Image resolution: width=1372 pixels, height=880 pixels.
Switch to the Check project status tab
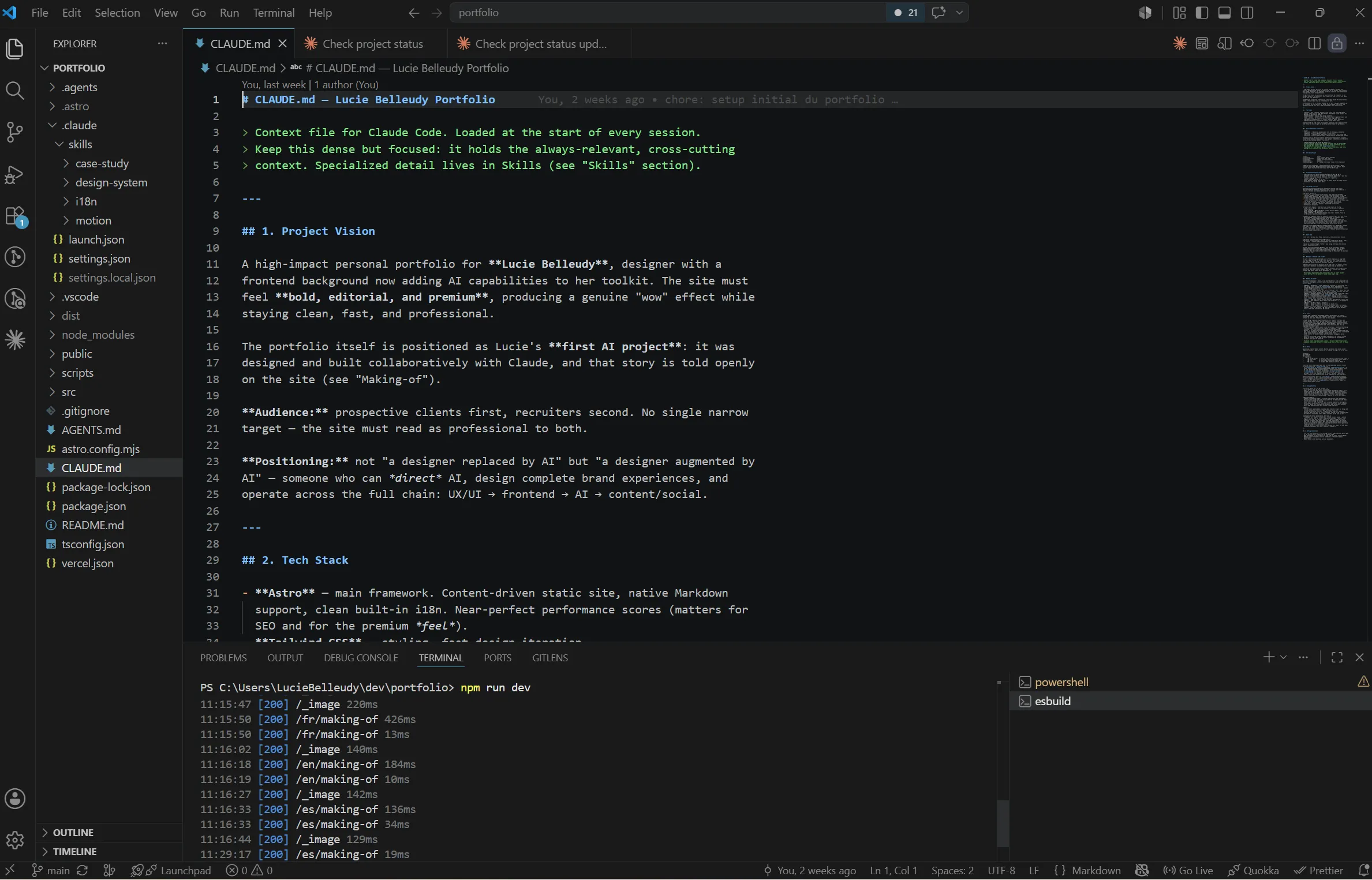[372, 44]
